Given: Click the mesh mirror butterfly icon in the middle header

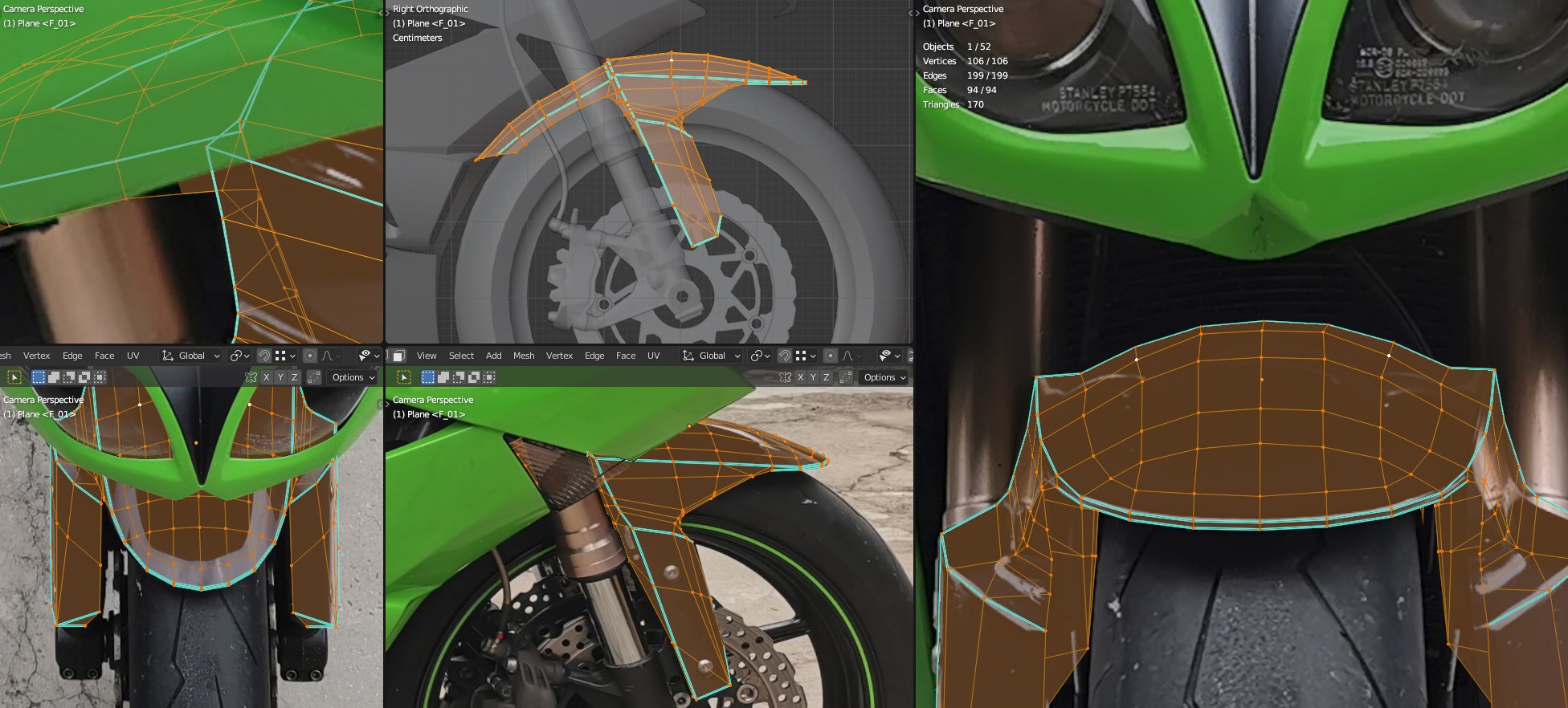Looking at the screenshot, I should pos(785,377).
